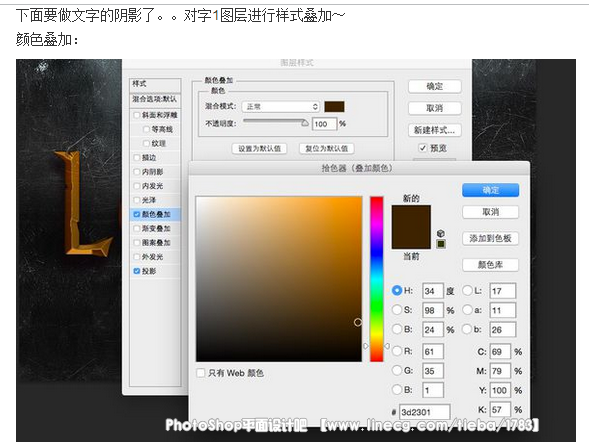Screen dimensions: 589x442
Task: Click the M field showing 79
Action: 500,371
